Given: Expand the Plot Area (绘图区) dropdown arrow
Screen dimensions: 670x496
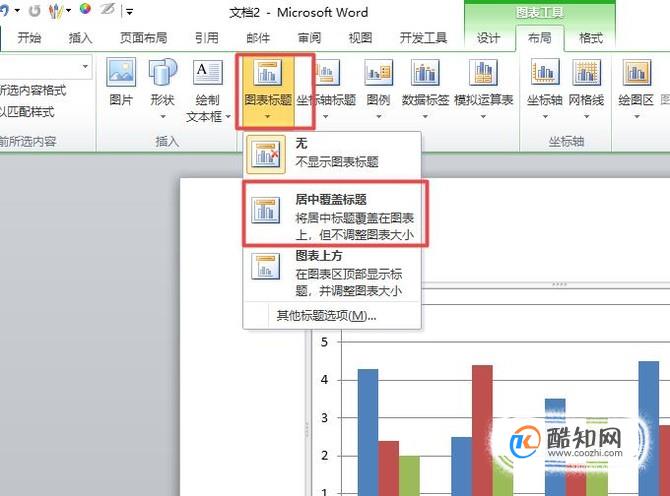Looking at the screenshot, I should (x=637, y=116).
